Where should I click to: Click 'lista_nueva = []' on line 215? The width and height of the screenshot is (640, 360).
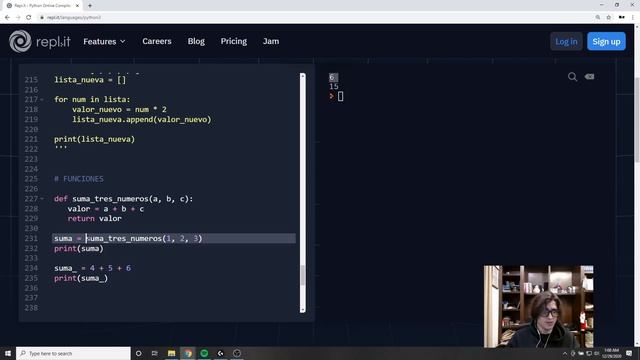[x=90, y=80]
